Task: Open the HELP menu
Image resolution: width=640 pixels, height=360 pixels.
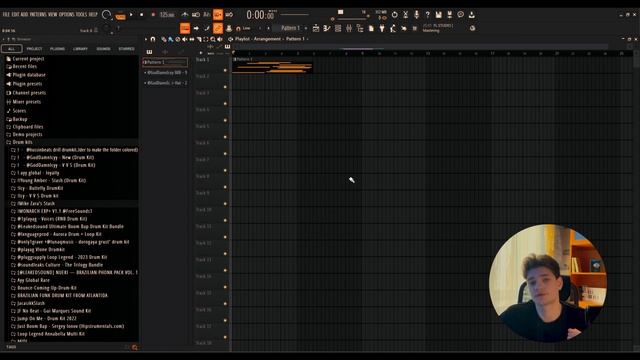Action: click(x=93, y=14)
